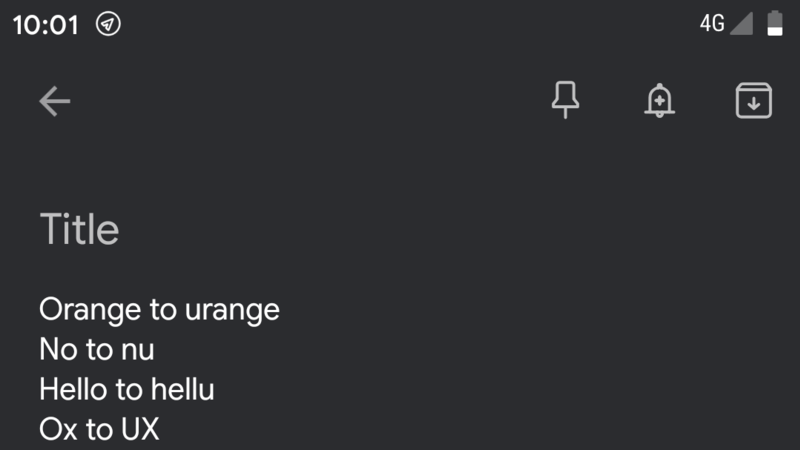Image resolution: width=800 pixels, height=450 pixels.
Task: Click on the word "nu"
Action: click(x=137, y=351)
